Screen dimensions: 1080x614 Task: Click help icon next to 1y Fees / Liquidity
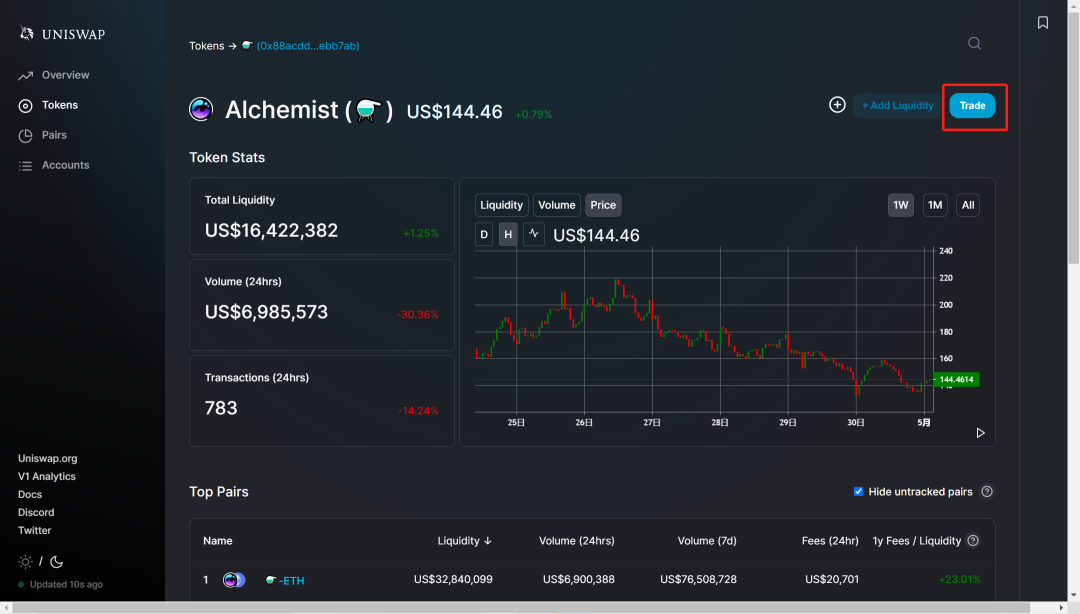(973, 541)
